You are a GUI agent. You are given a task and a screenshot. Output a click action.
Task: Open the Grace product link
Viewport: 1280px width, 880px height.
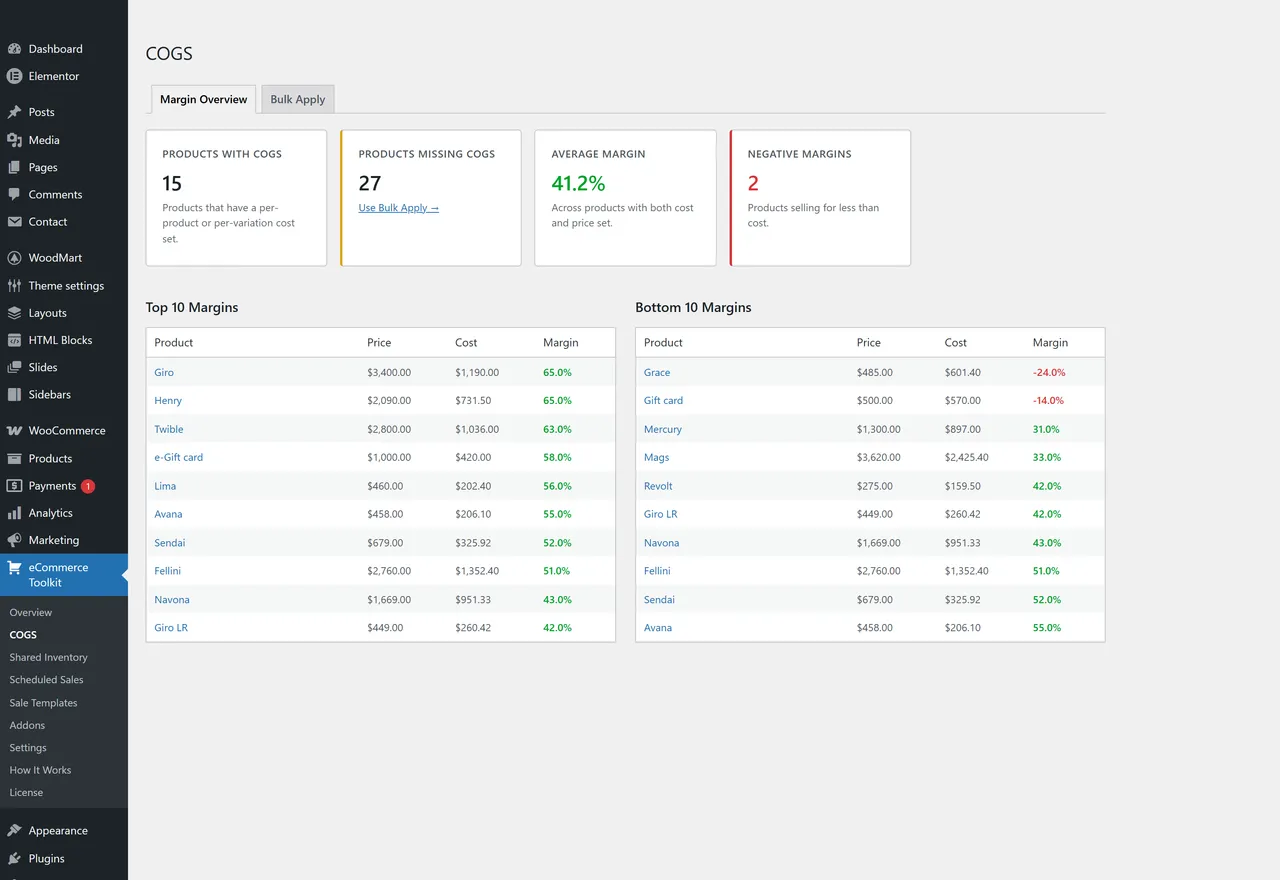[x=657, y=373]
